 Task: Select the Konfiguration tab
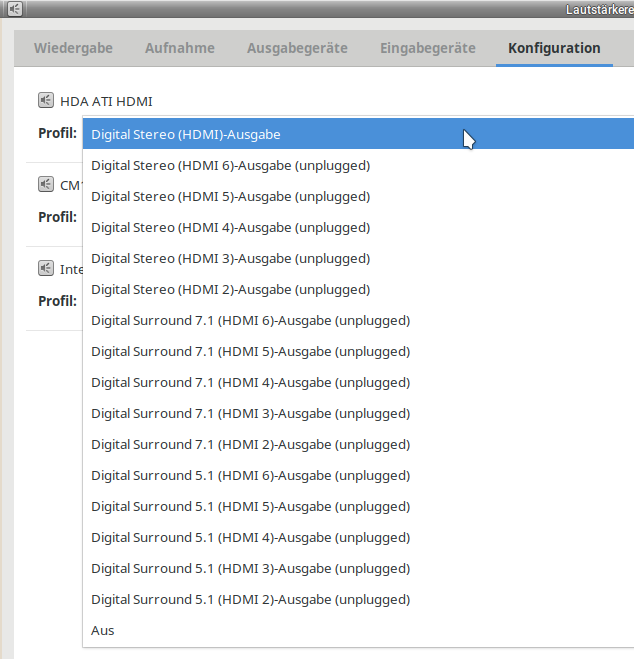[x=554, y=48]
